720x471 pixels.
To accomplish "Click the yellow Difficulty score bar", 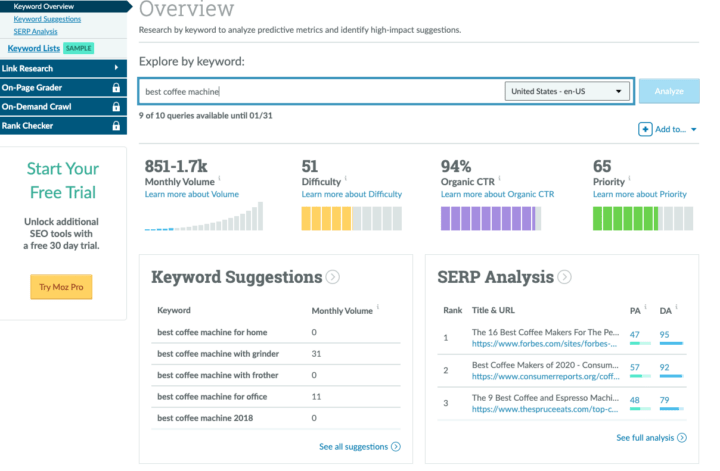I will [351, 219].
